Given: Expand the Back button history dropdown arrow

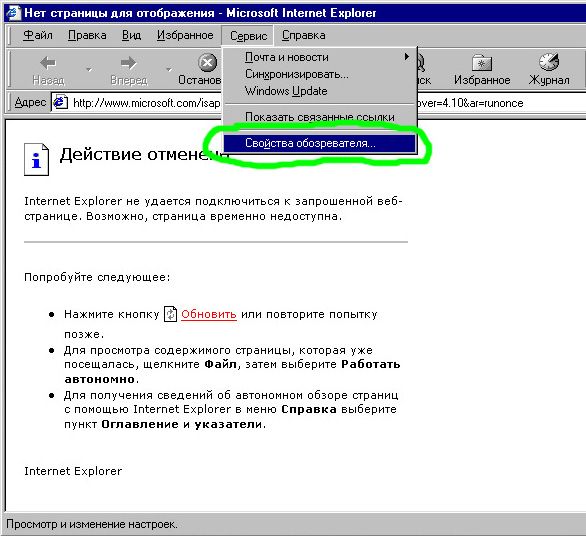Looking at the screenshot, I should (x=89, y=70).
